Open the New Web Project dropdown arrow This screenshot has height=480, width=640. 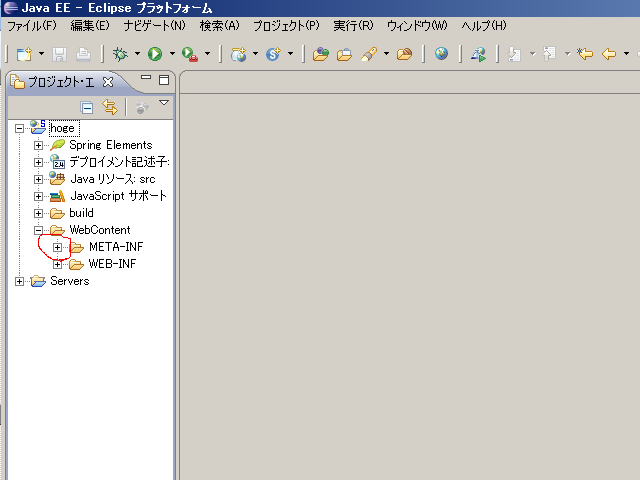pyautogui.click(x=255, y=53)
